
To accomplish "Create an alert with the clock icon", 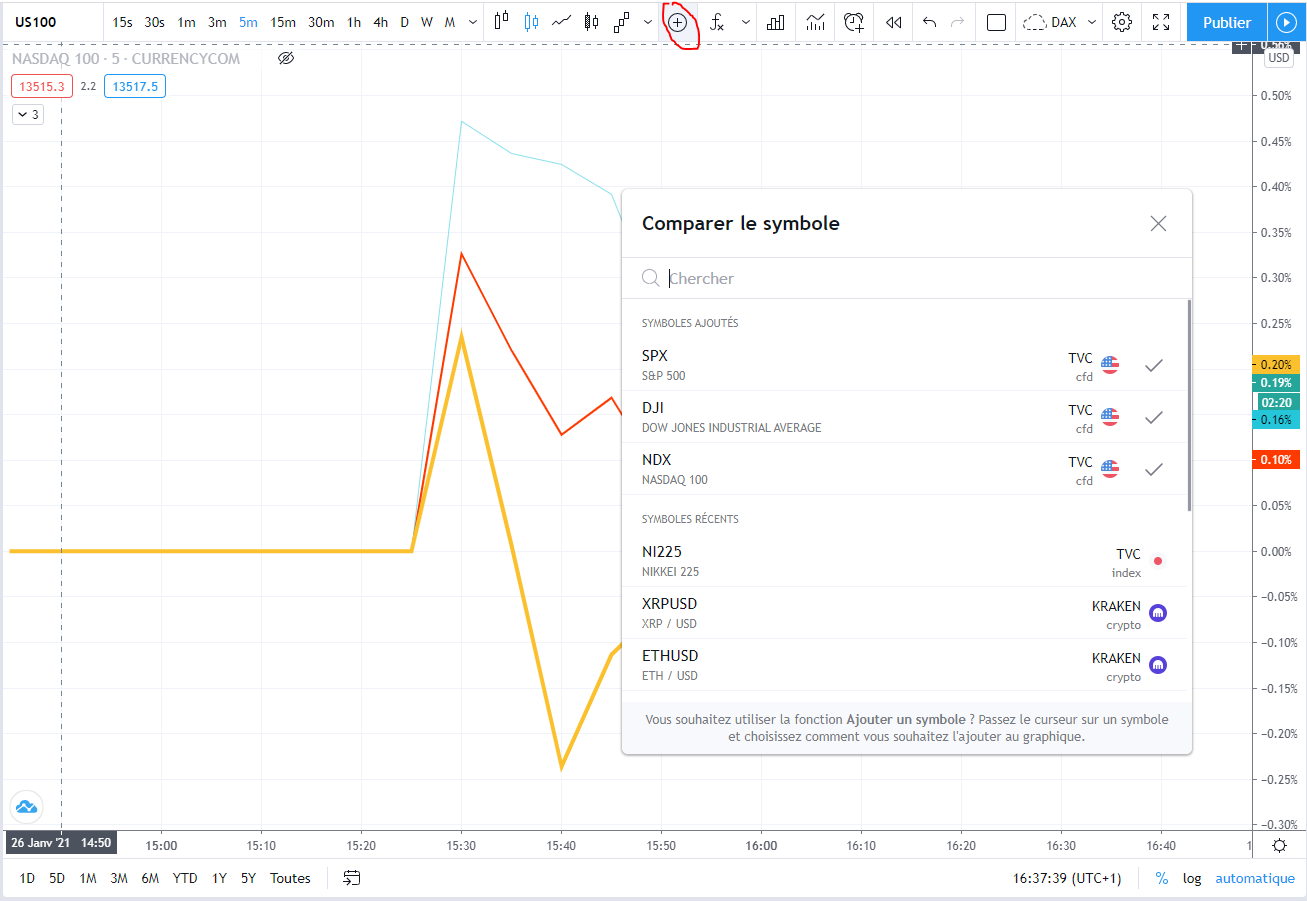I will [x=854, y=22].
